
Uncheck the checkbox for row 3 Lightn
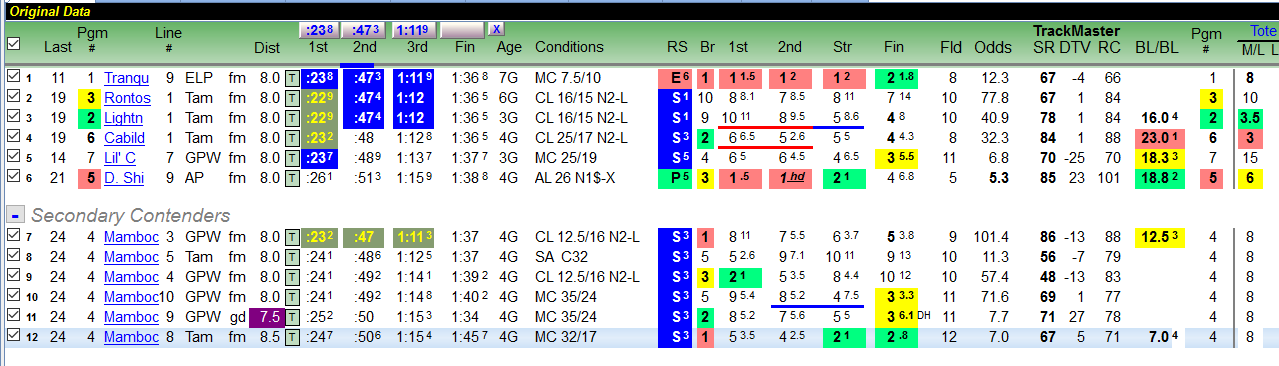click(x=12, y=117)
